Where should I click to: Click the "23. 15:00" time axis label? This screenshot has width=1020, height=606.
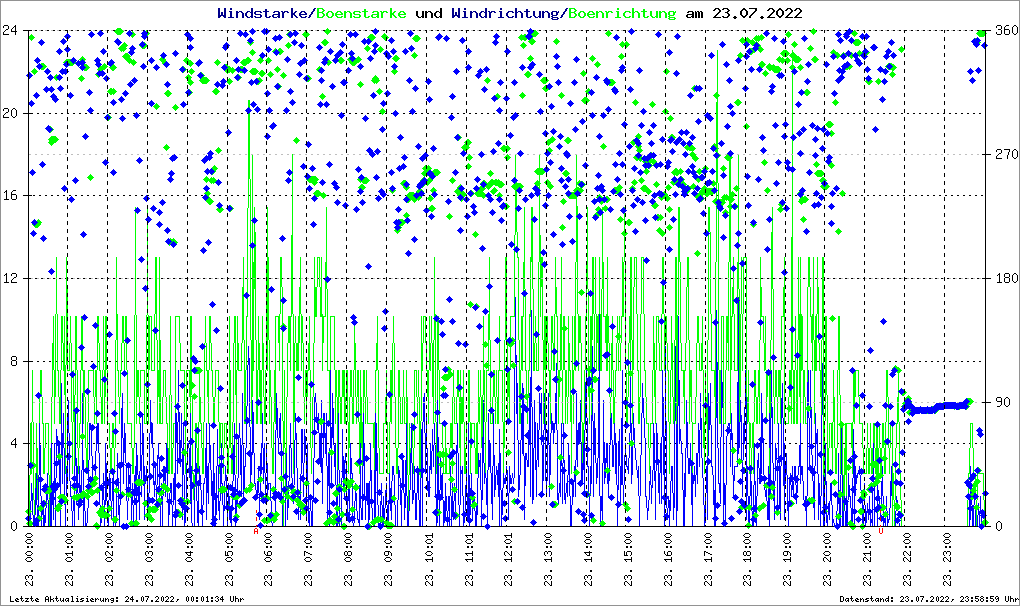point(628,559)
